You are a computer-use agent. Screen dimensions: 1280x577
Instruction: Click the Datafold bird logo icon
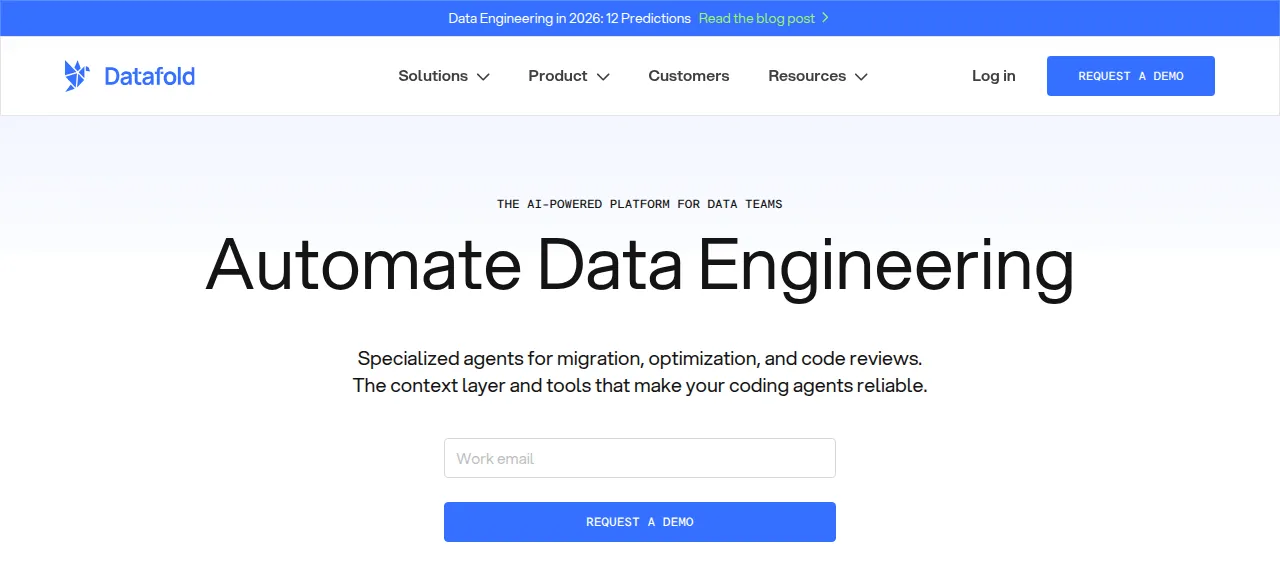[x=77, y=76]
